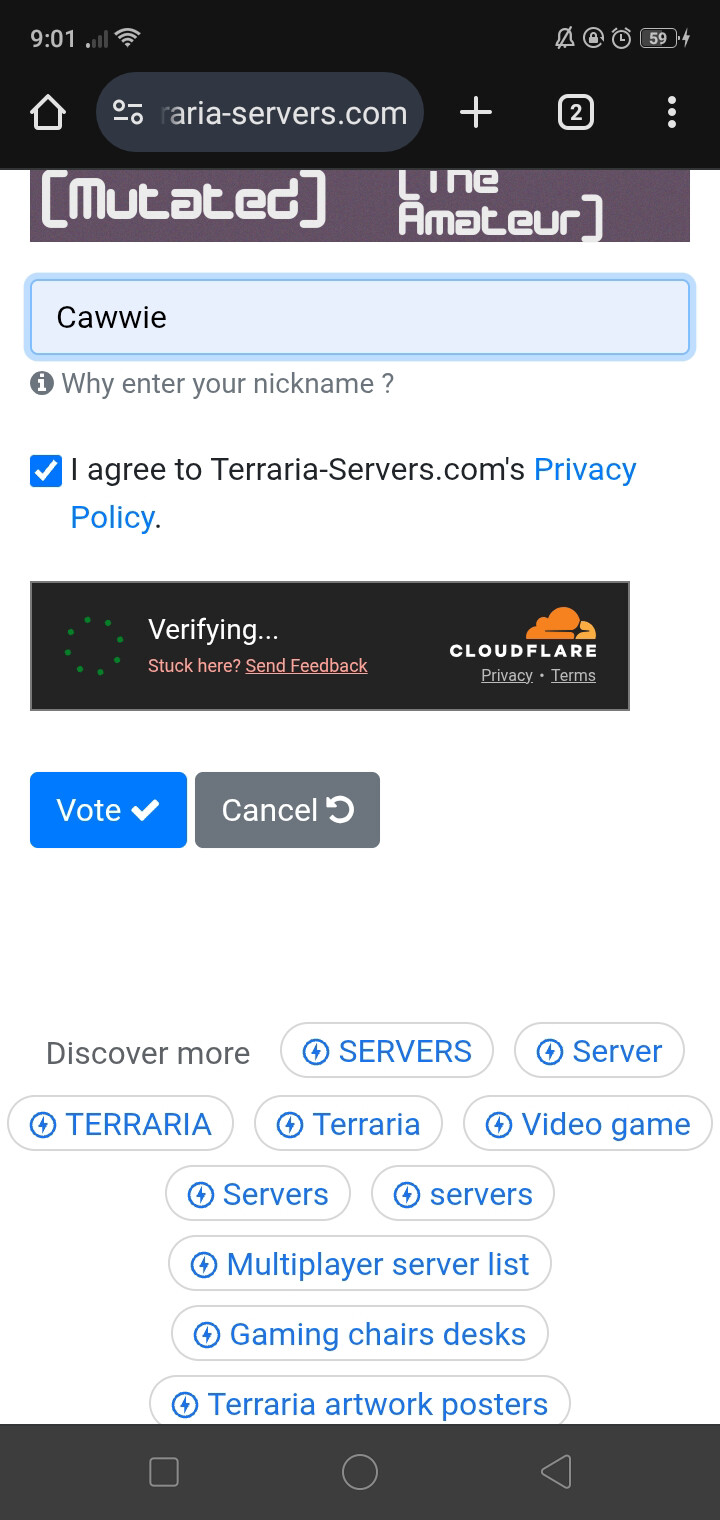Tap the Cloudflare logo
720x1520 pixels.
[x=523, y=633]
